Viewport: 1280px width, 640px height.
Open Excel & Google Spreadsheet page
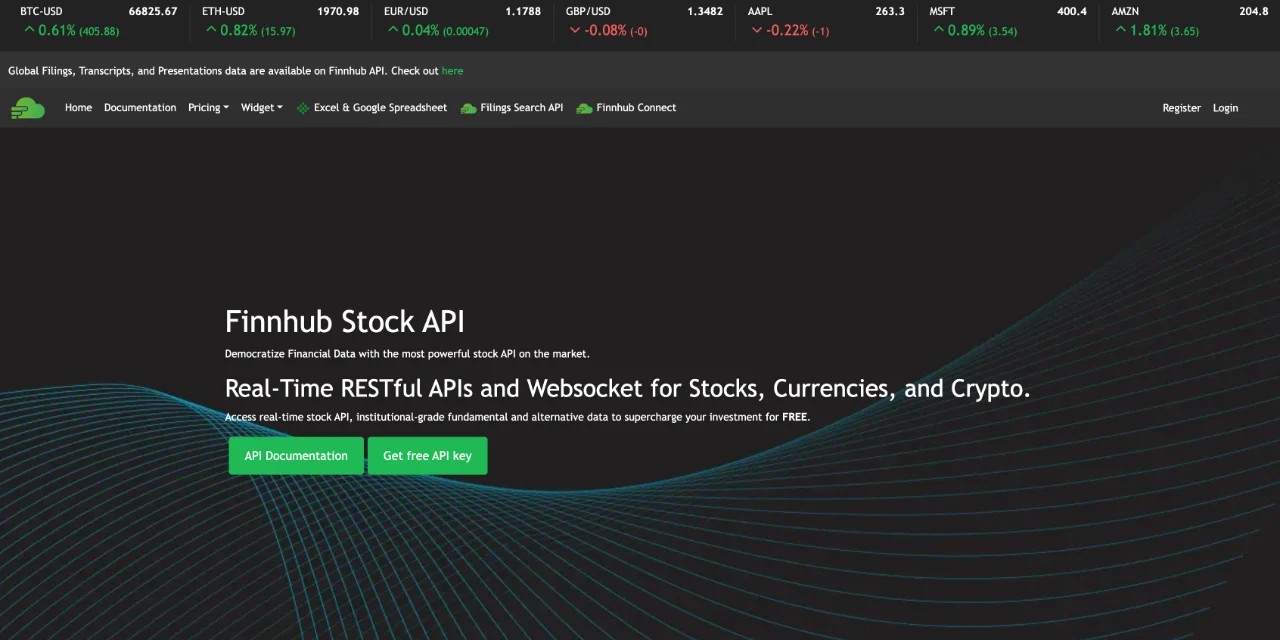click(x=380, y=108)
